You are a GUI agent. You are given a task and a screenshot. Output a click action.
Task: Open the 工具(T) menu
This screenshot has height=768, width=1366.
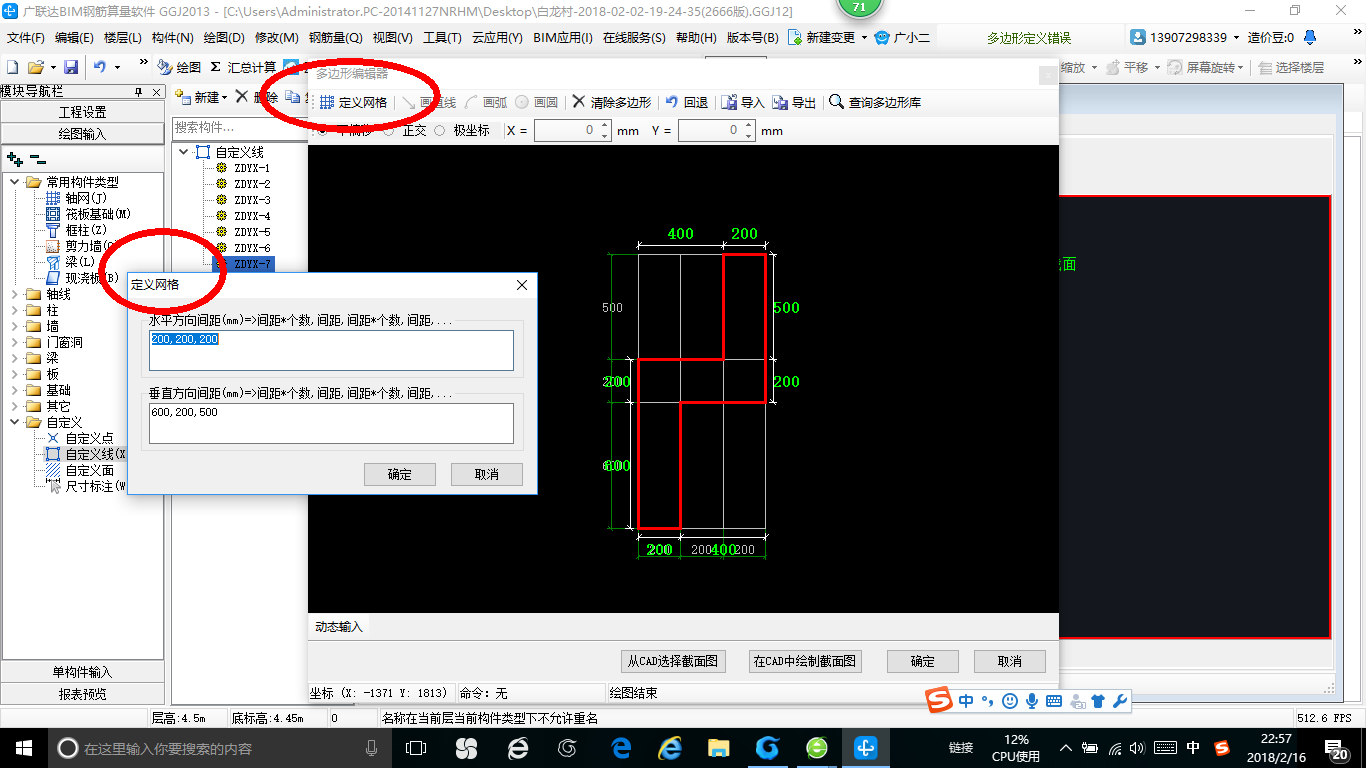coord(442,38)
